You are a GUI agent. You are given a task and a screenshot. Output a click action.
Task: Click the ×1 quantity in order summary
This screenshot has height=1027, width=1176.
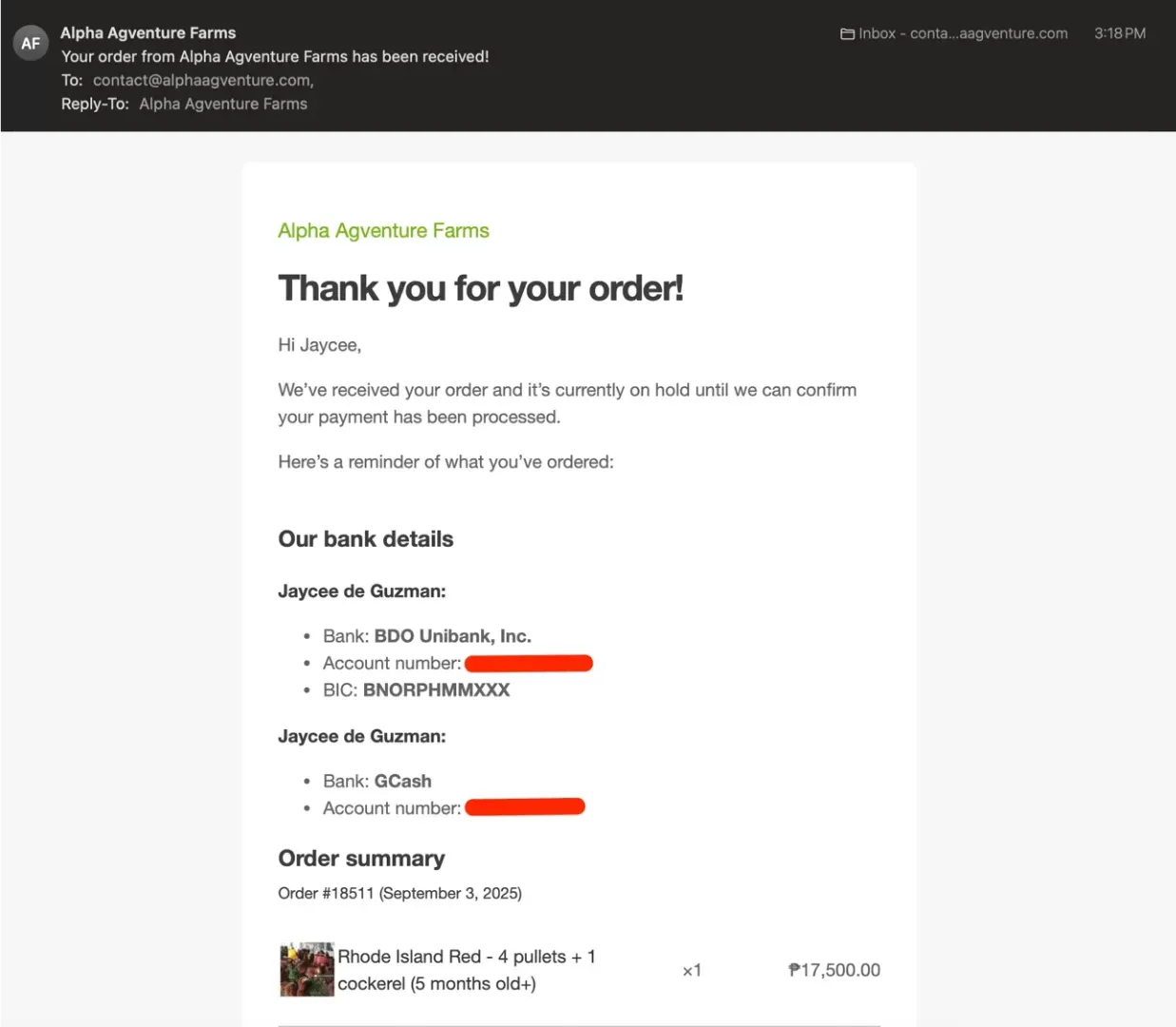pyautogui.click(x=691, y=971)
